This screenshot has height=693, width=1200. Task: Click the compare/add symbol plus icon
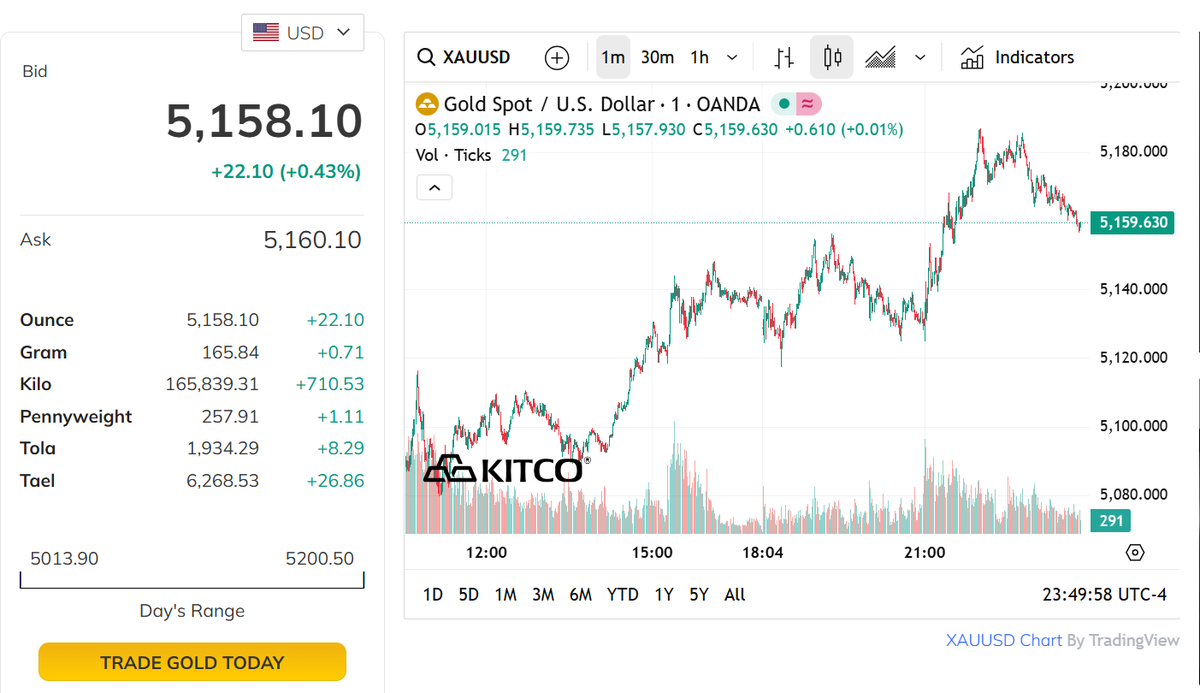[557, 57]
